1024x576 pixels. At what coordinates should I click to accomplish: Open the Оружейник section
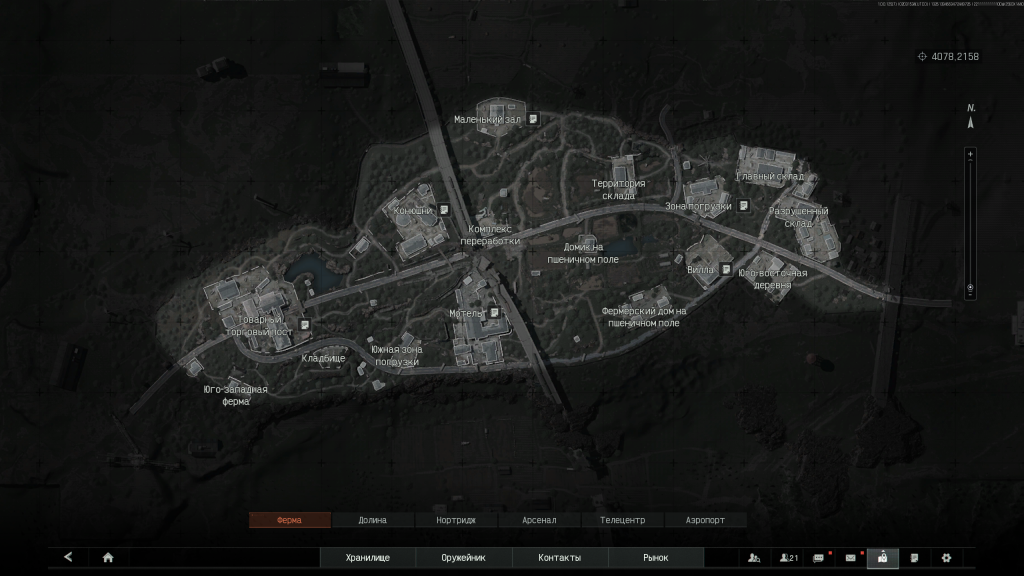coord(464,557)
